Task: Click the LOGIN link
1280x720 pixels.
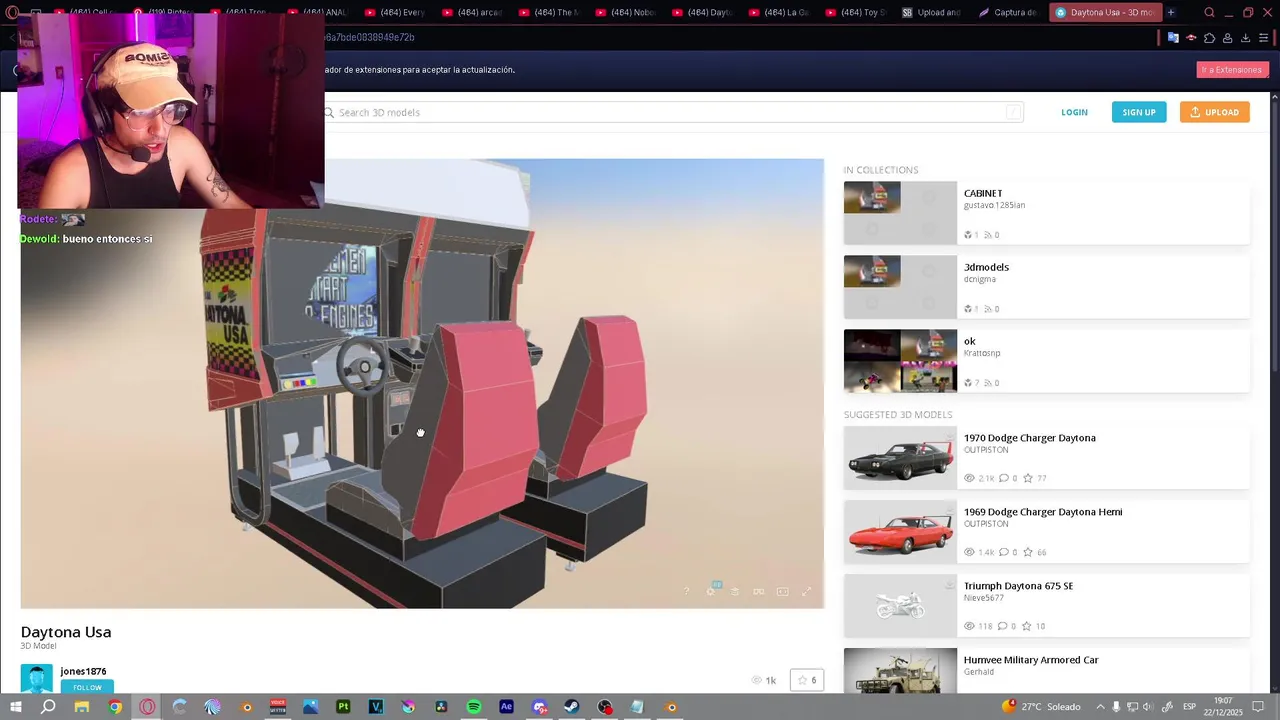Action: tap(1074, 112)
